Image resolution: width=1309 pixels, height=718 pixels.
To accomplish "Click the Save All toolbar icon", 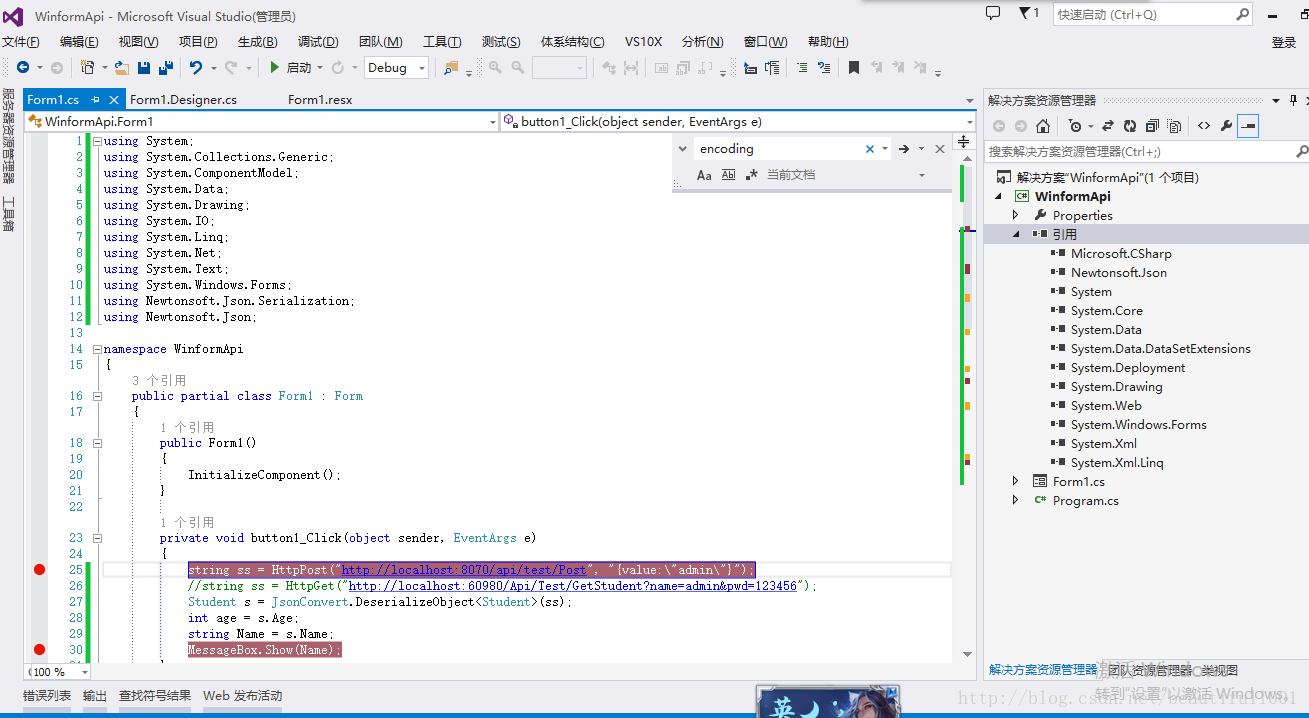I will pyautogui.click(x=165, y=68).
